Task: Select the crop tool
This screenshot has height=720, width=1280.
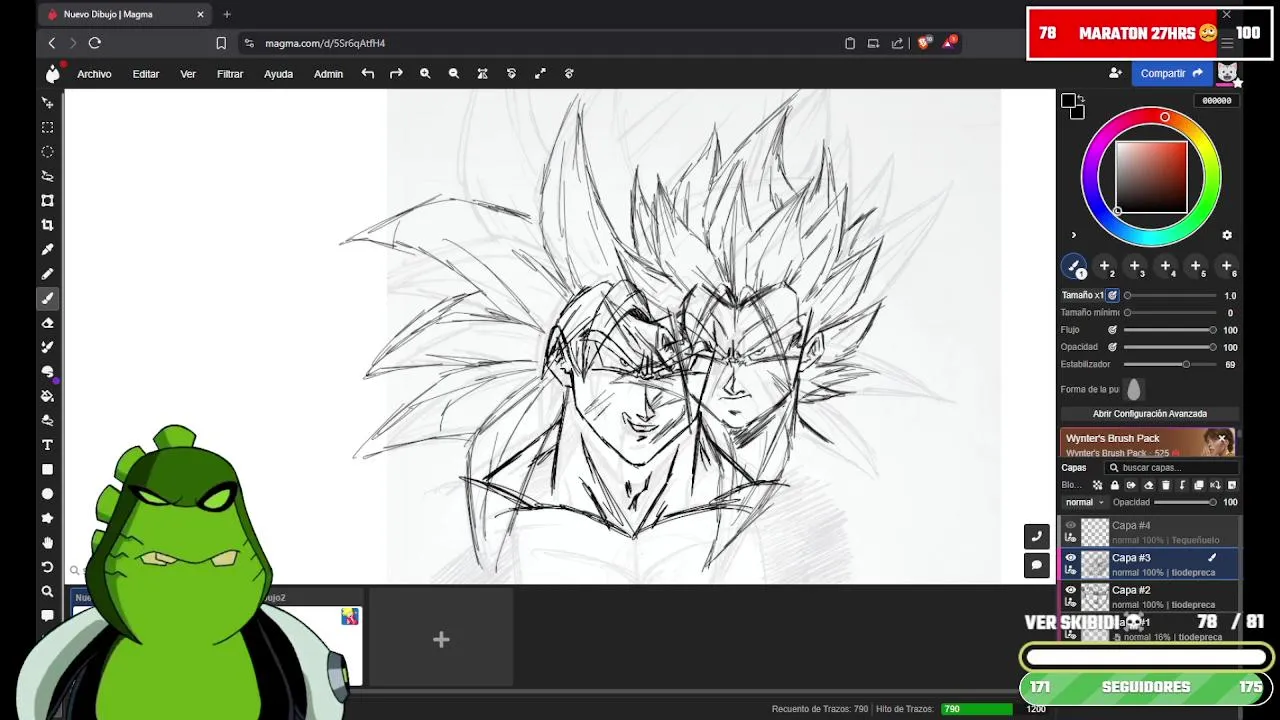Action: pyautogui.click(x=47, y=225)
